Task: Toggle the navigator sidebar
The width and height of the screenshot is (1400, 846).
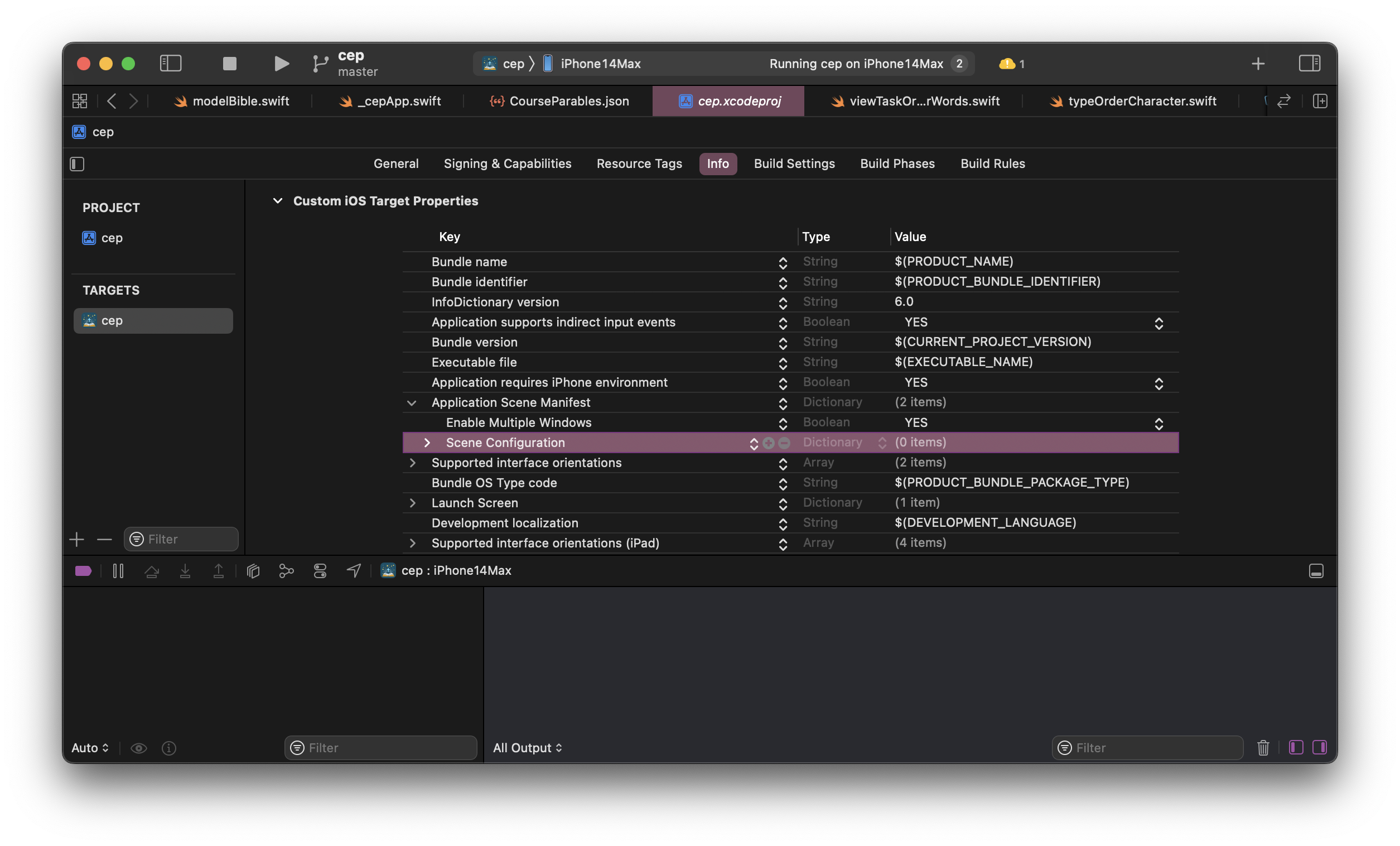Action: pos(171,63)
